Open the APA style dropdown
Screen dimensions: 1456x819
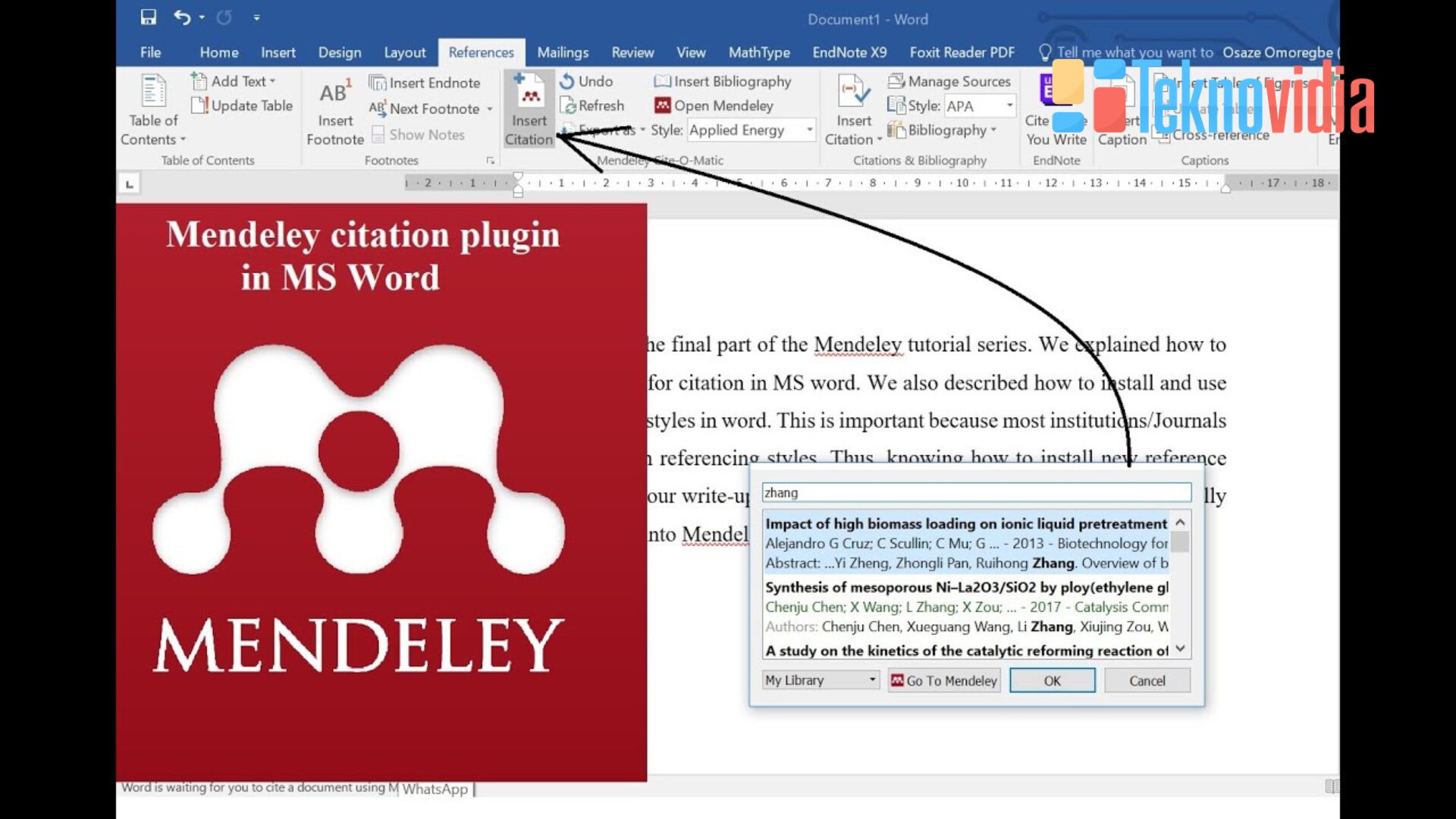(1009, 106)
